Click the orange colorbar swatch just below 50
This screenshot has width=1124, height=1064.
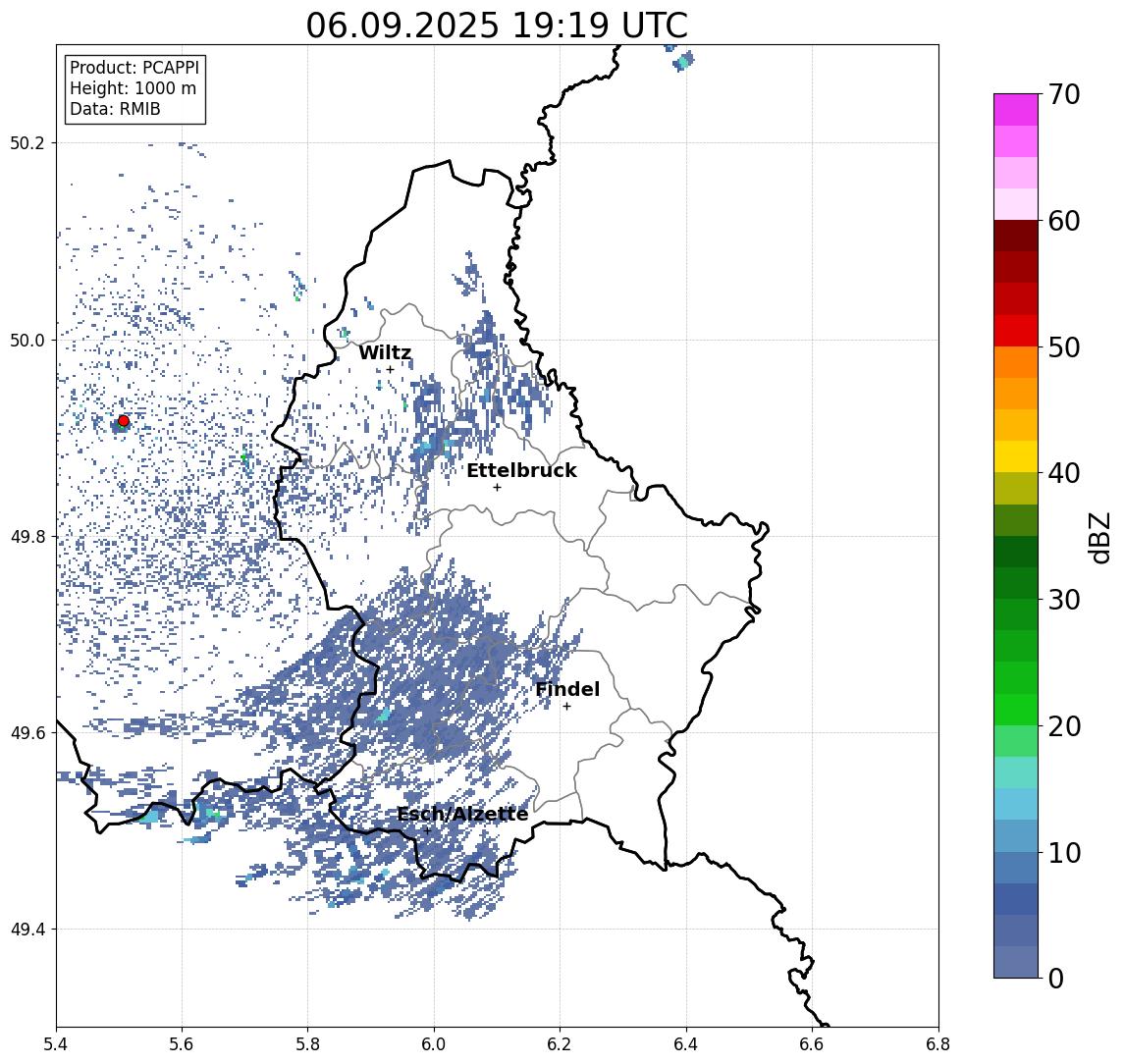(x=1016, y=363)
